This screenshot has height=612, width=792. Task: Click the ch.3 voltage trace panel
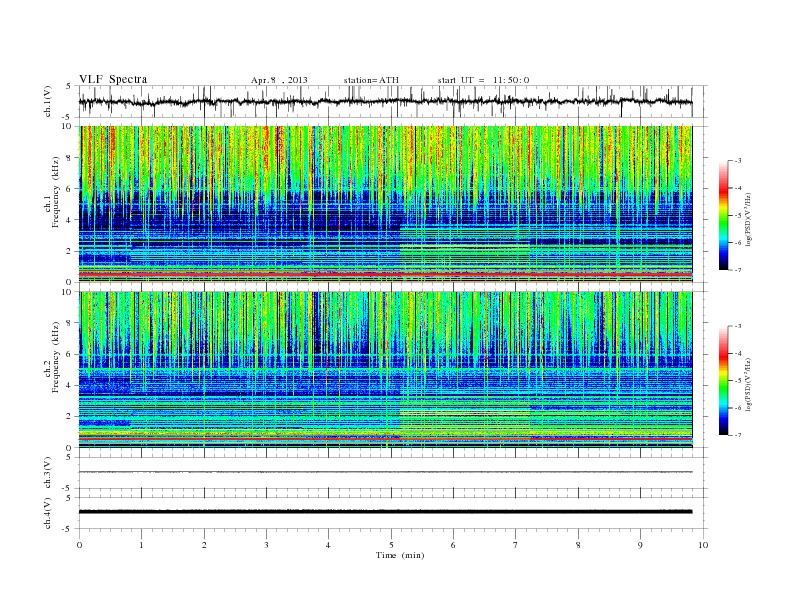tap(393, 473)
